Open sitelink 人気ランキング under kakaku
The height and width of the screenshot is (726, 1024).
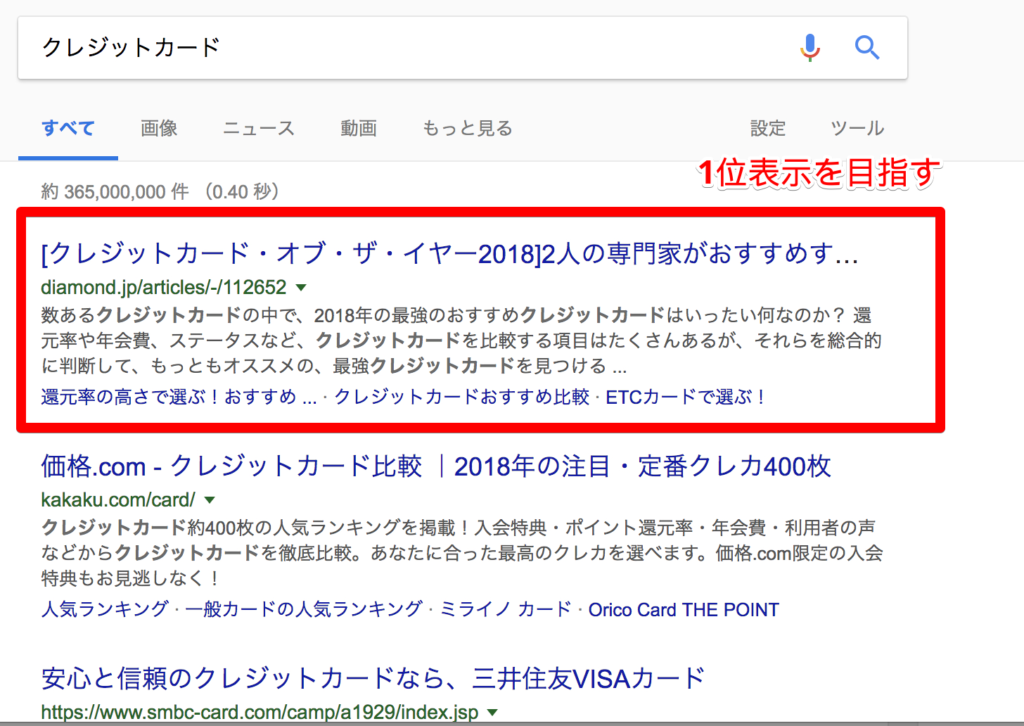(x=104, y=610)
